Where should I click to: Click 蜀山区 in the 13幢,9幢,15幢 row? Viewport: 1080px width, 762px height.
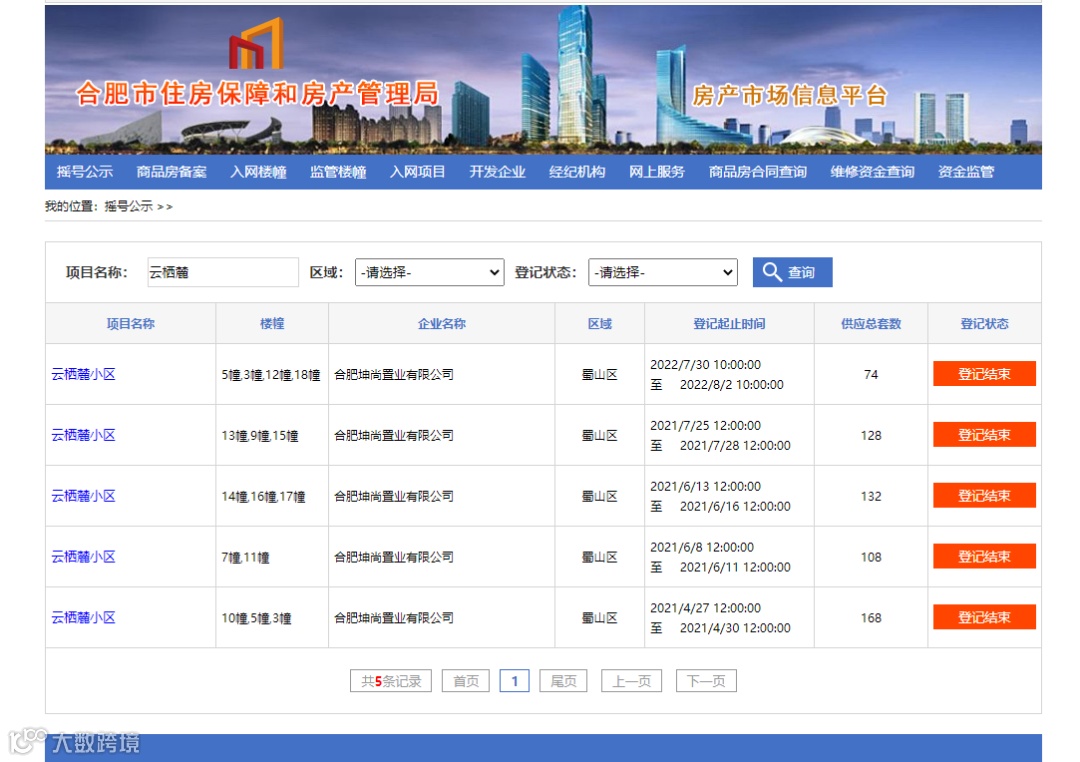[600, 435]
